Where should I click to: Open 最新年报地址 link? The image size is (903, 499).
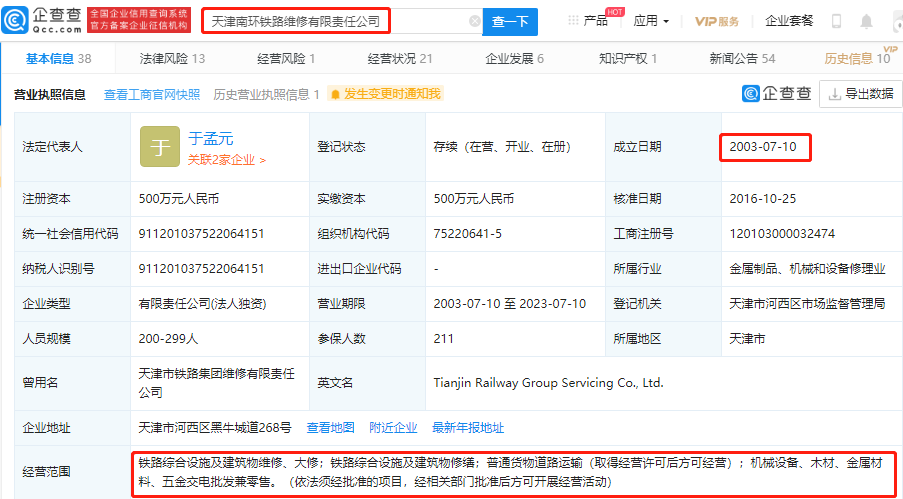pos(468,428)
